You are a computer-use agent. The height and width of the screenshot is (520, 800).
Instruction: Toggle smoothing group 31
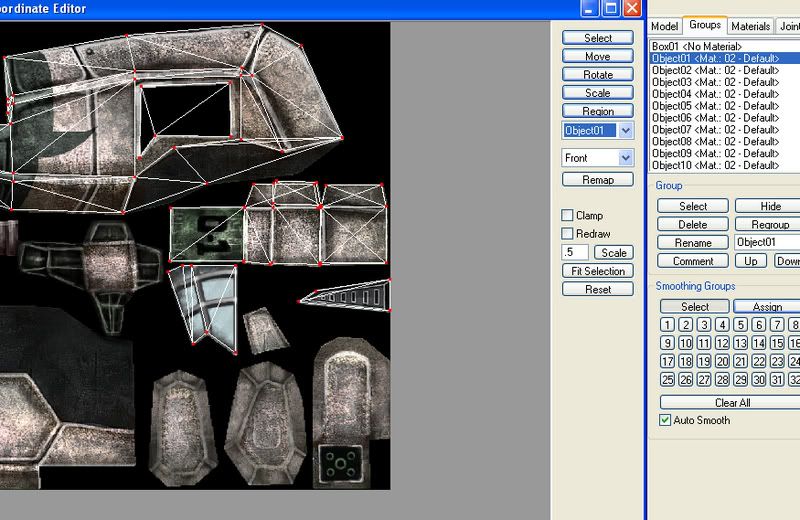point(777,380)
